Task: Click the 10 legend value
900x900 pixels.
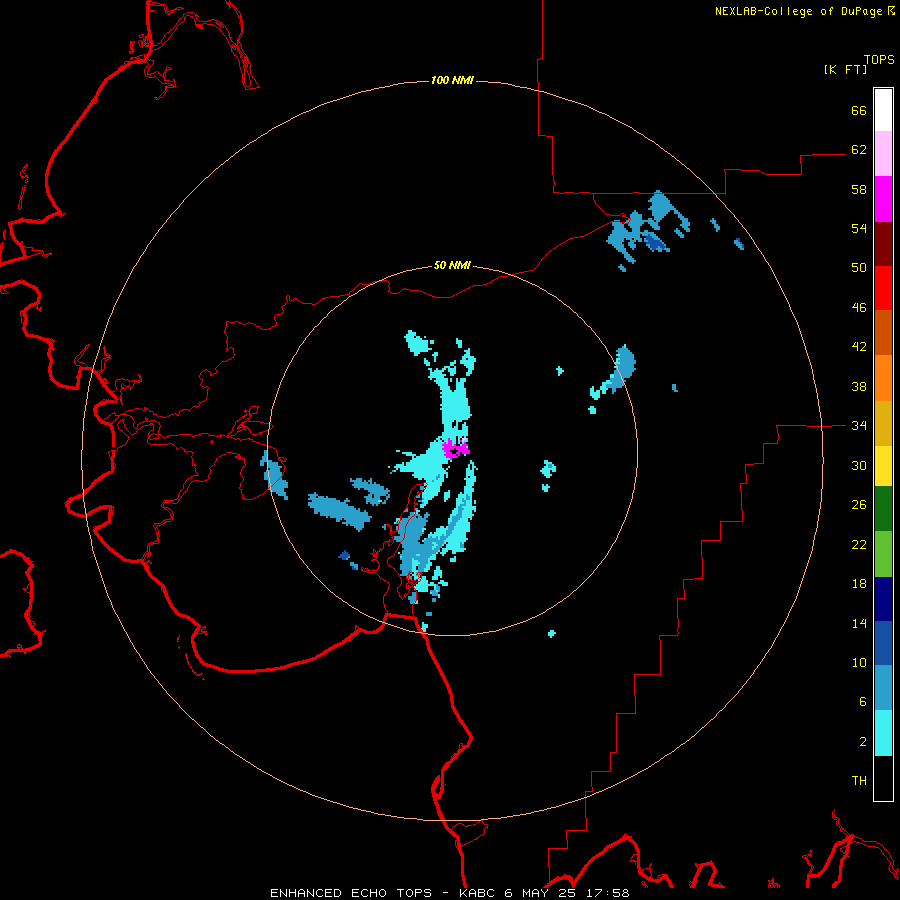Action: point(859,662)
